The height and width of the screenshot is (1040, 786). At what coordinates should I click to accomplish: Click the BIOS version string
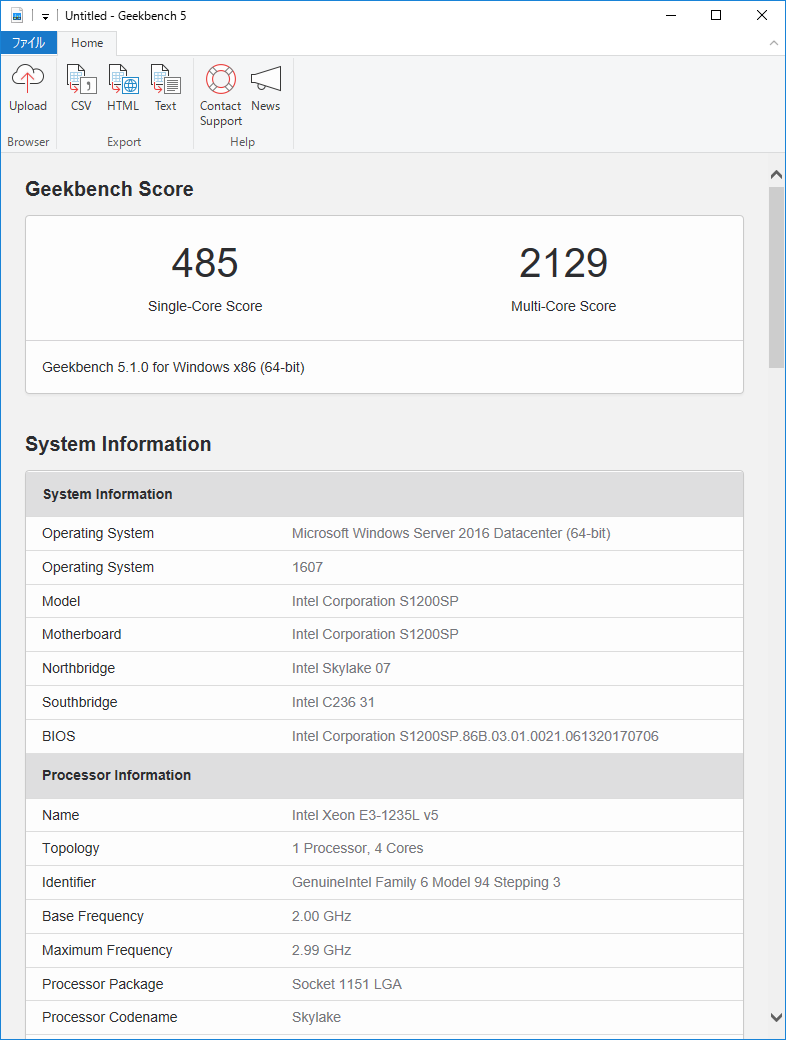click(x=475, y=736)
